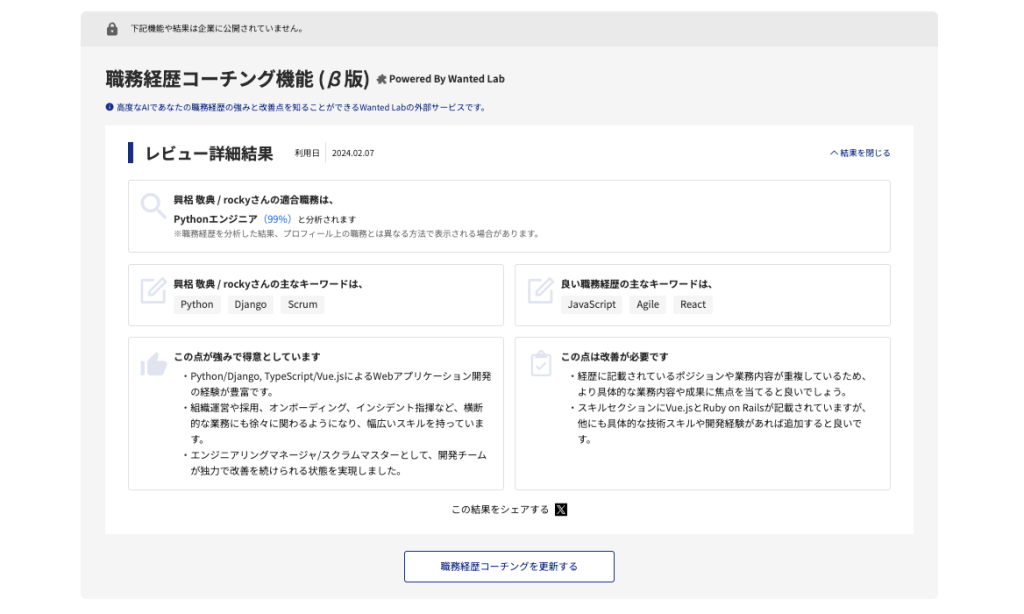
Task: Share the result via X icon
Action: tap(561, 509)
